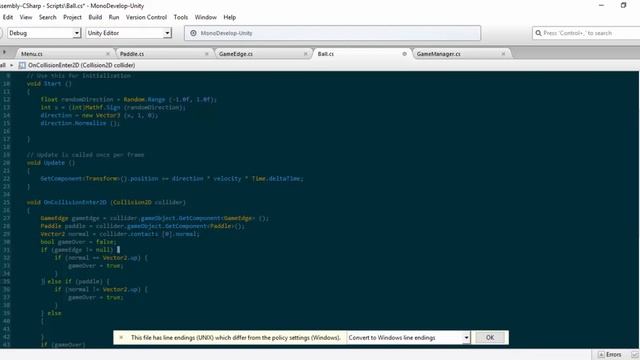Select the Ball.cs tab
Screen dimensions: 640x360
click(x=326, y=54)
